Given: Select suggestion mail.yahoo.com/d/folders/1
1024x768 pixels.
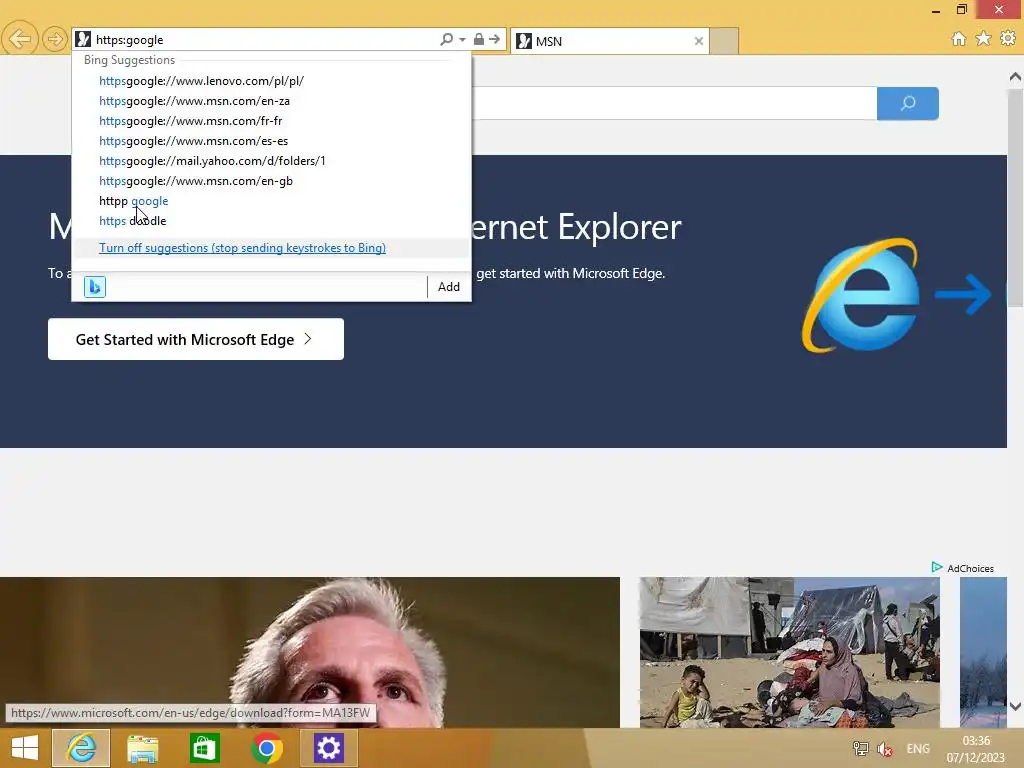Looking at the screenshot, I should (212, 161).
